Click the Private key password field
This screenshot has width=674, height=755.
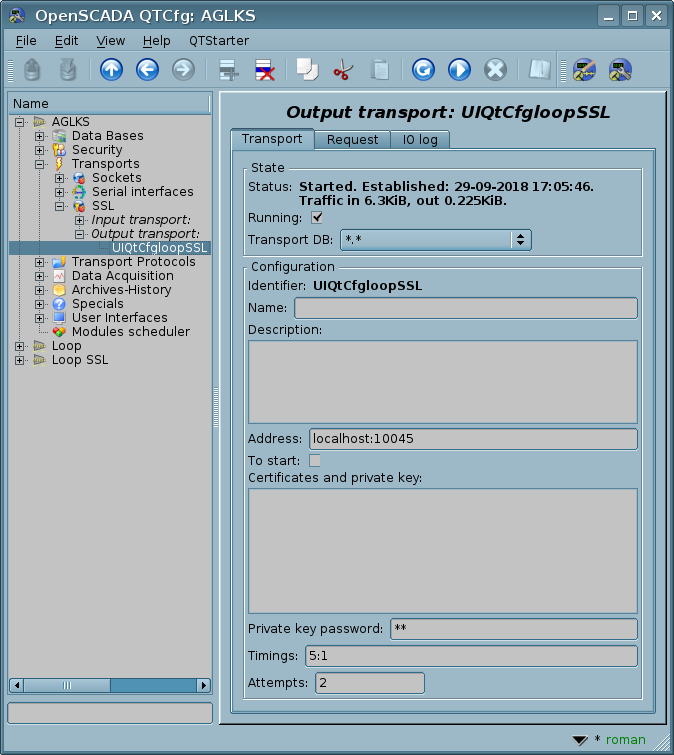[x=514, y=629]
